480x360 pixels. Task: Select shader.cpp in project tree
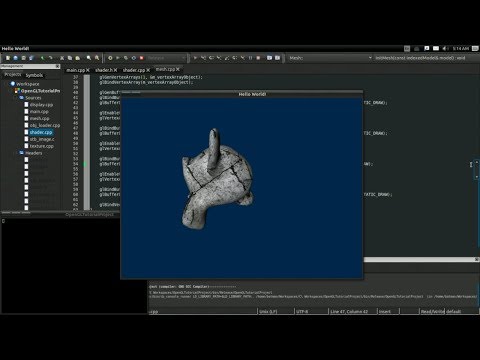pos(41,132)
